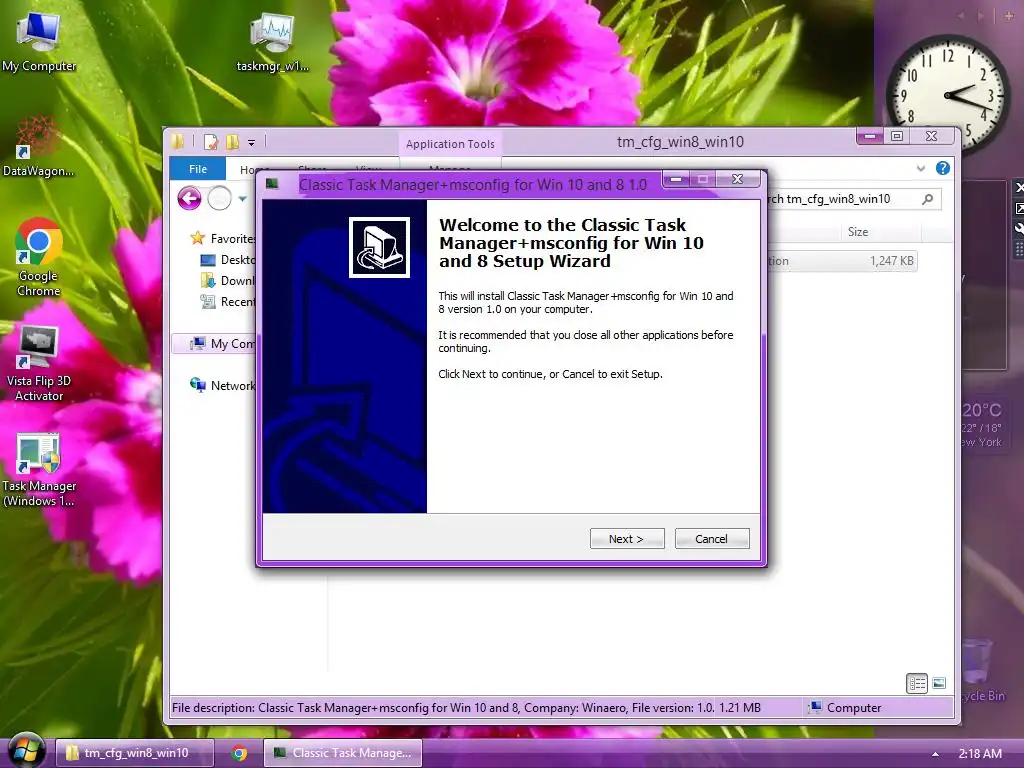Close the Setup Wizard dialog
Image resolution: width=1024 pixels, height=768 pixels.
click(738, 179)
